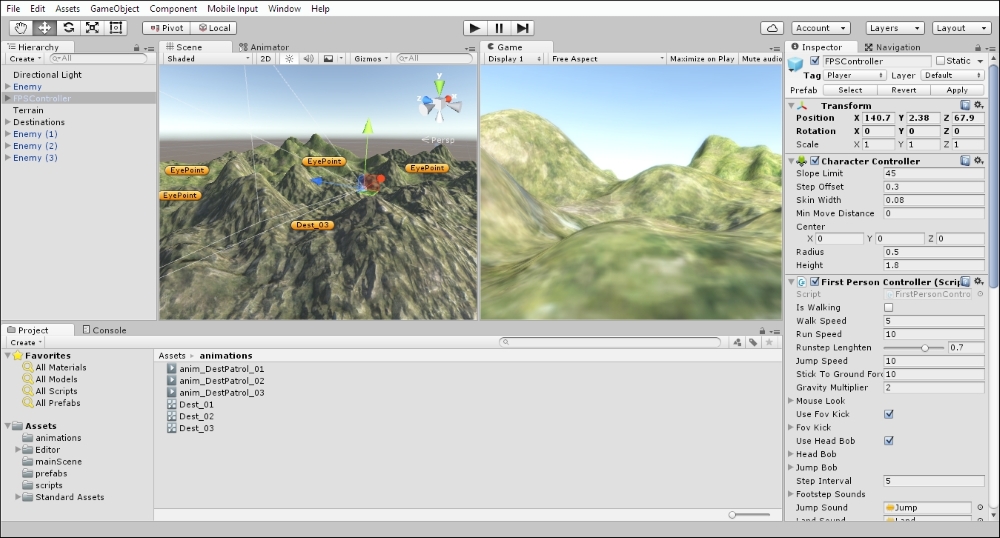Filter project search by type
This screenshot has height=538, width=1000.
[x=738, y=342]
